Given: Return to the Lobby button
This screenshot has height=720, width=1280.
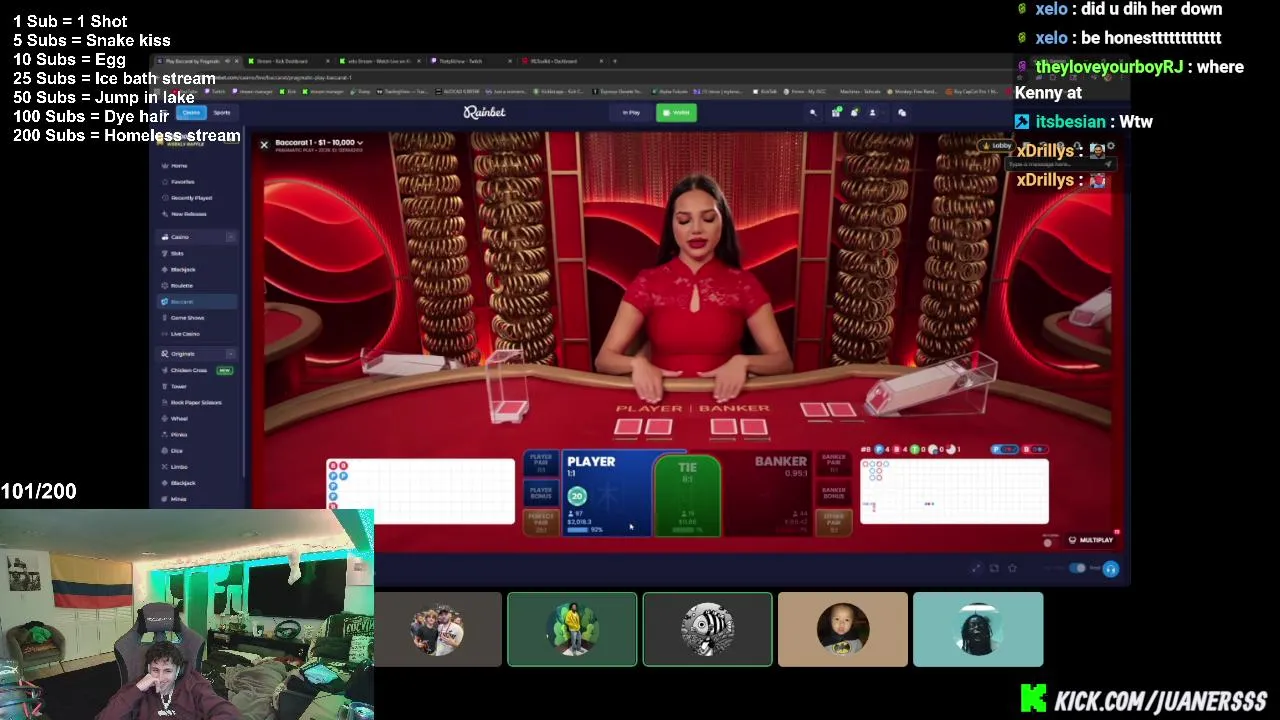Looking at the screenshot, I should pos(997,146).
